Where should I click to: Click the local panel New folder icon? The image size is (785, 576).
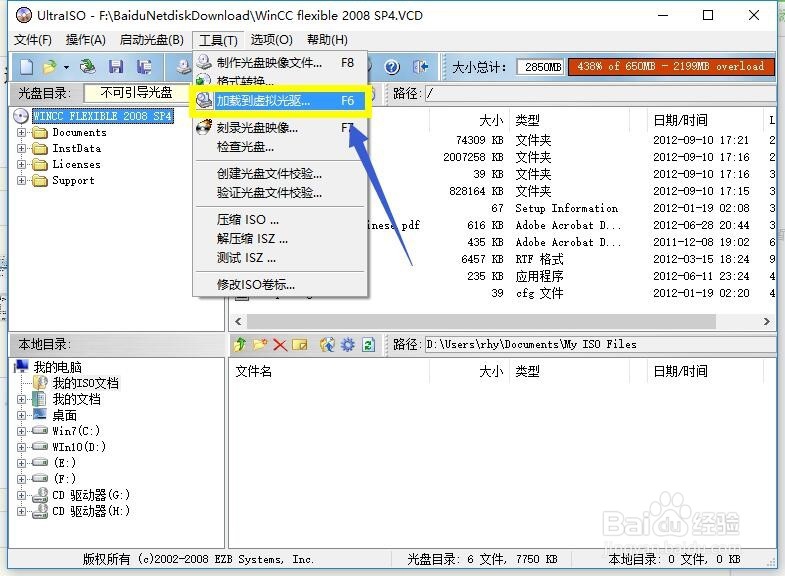pyautogui.click(x=260, y=344)
